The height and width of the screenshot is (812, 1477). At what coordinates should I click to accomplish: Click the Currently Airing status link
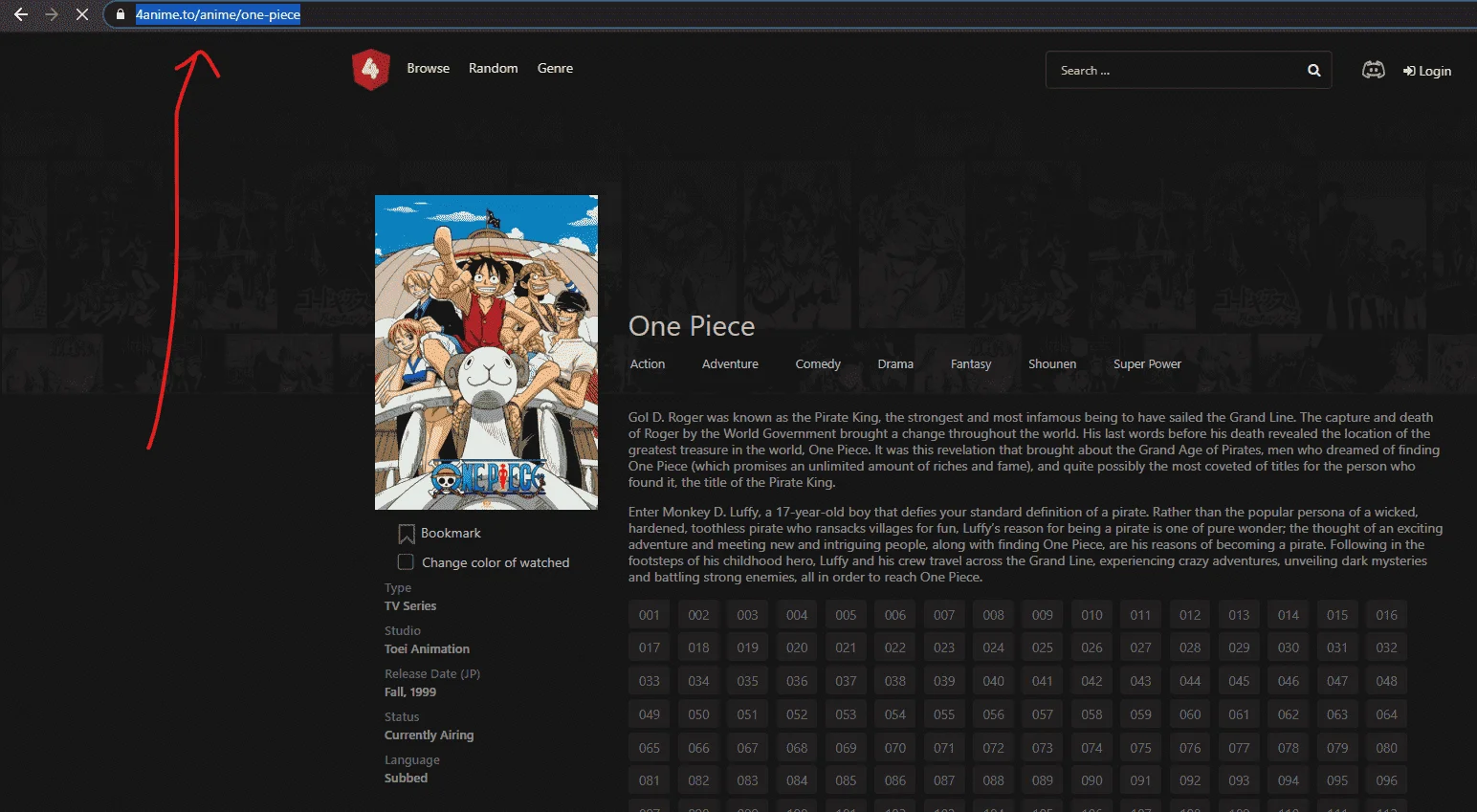tap(429, 735)
